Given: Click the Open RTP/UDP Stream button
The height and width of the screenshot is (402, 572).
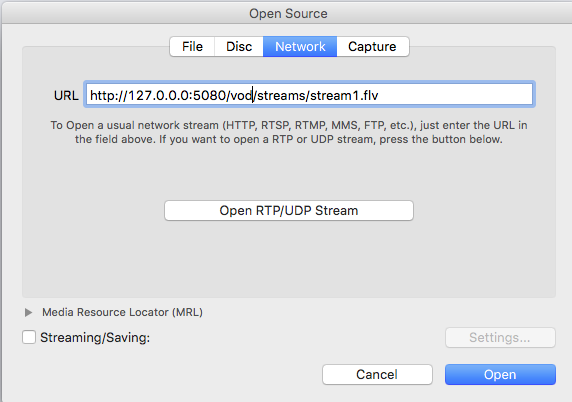Looking at the screenshot, I should [289, 210].
